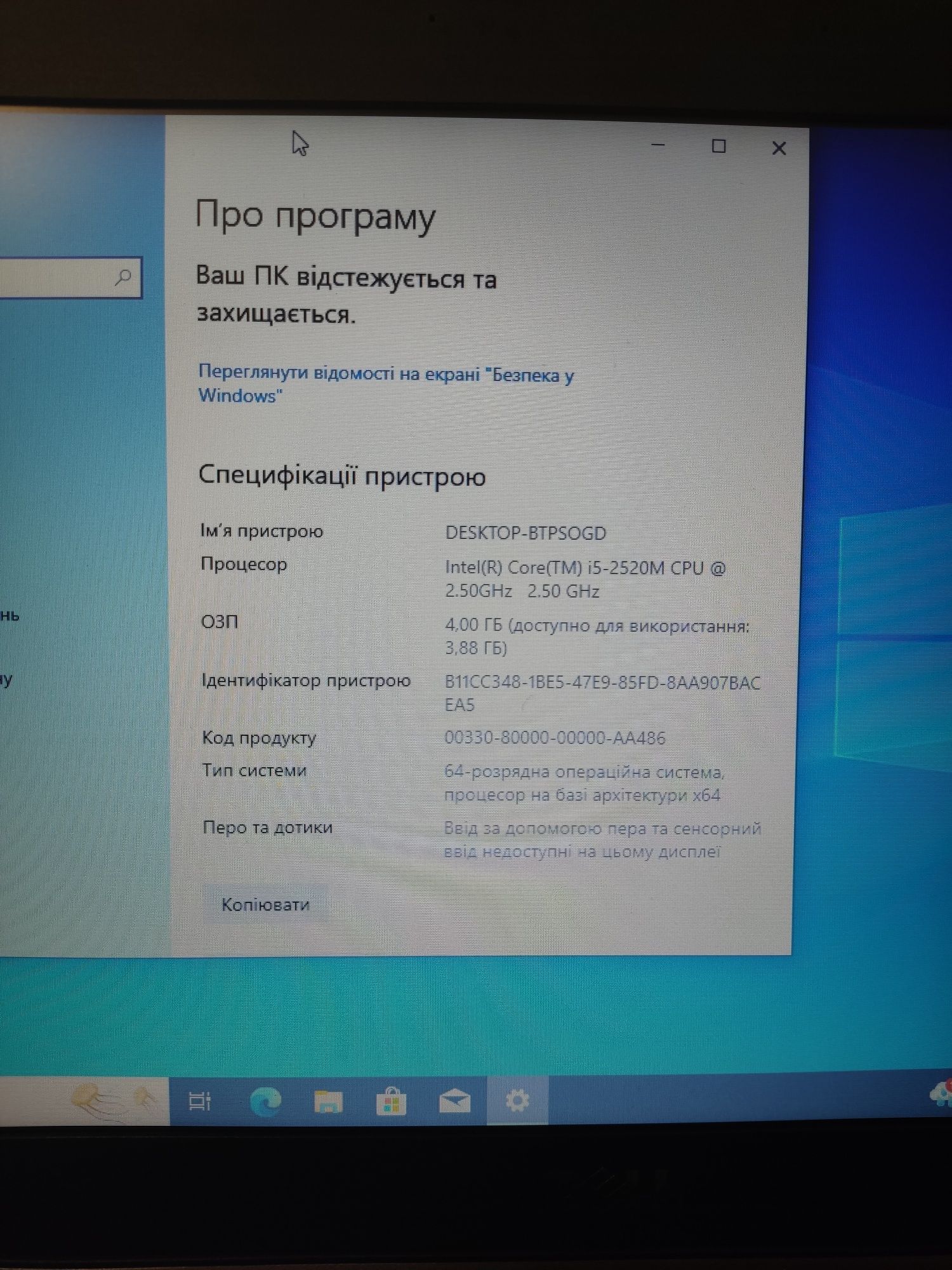This screenshot has height=1270, width=952.
Task: Close the Settings window
Action: click(779, 148)
